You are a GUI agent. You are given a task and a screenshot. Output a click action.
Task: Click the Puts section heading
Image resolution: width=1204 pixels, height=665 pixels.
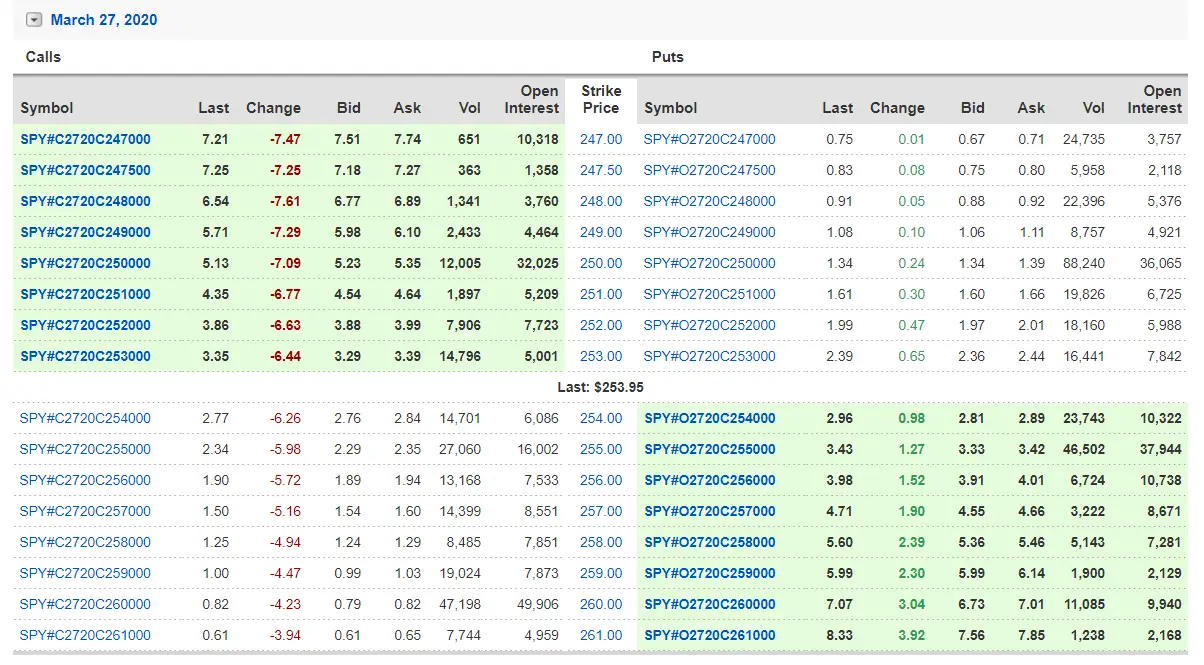pyautogui.click(x=668, y=57)
